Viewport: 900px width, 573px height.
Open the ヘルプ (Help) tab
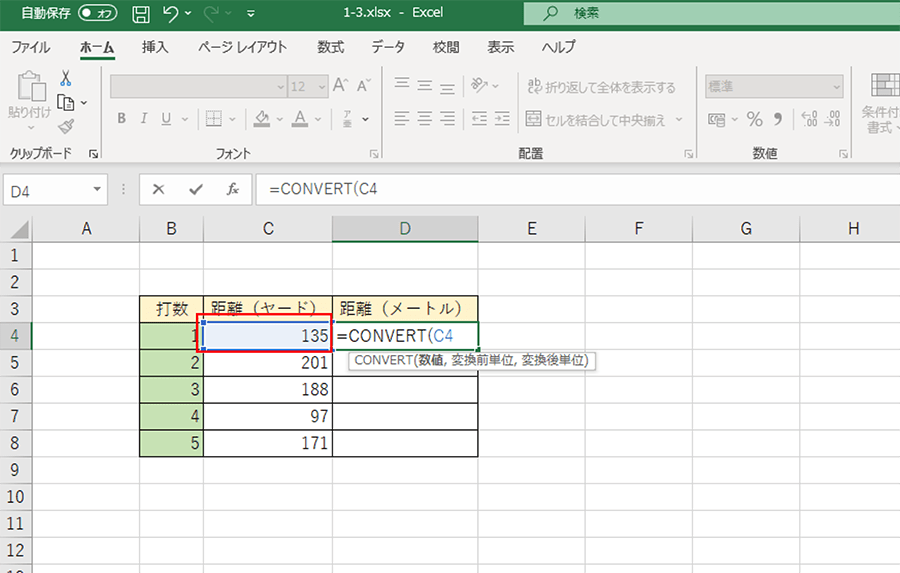pyautogui.click(x=558, y=47)
